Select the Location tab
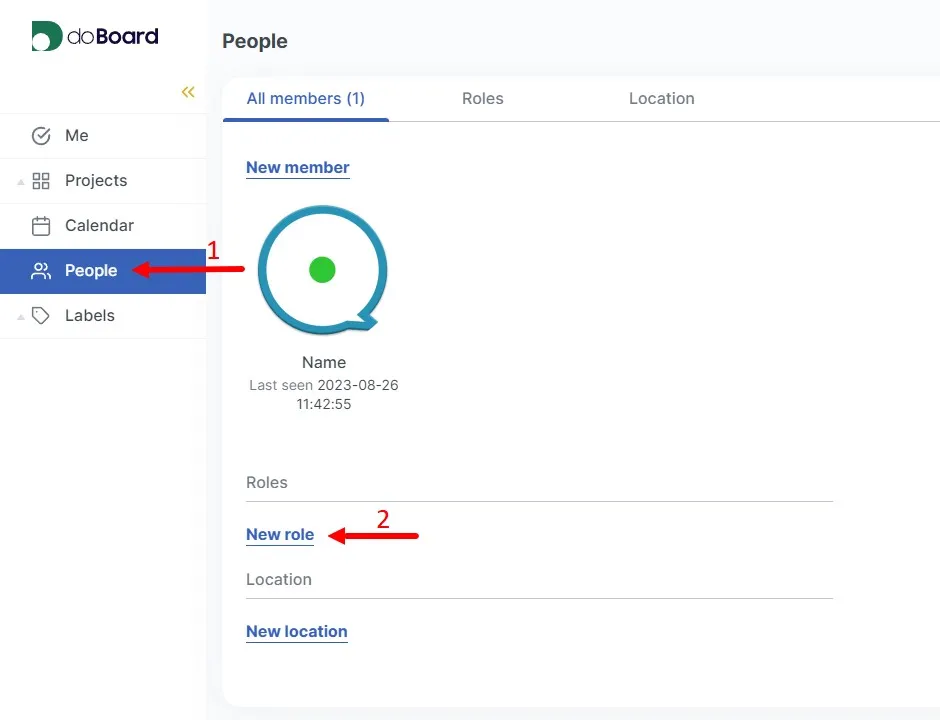 [661, 98]
